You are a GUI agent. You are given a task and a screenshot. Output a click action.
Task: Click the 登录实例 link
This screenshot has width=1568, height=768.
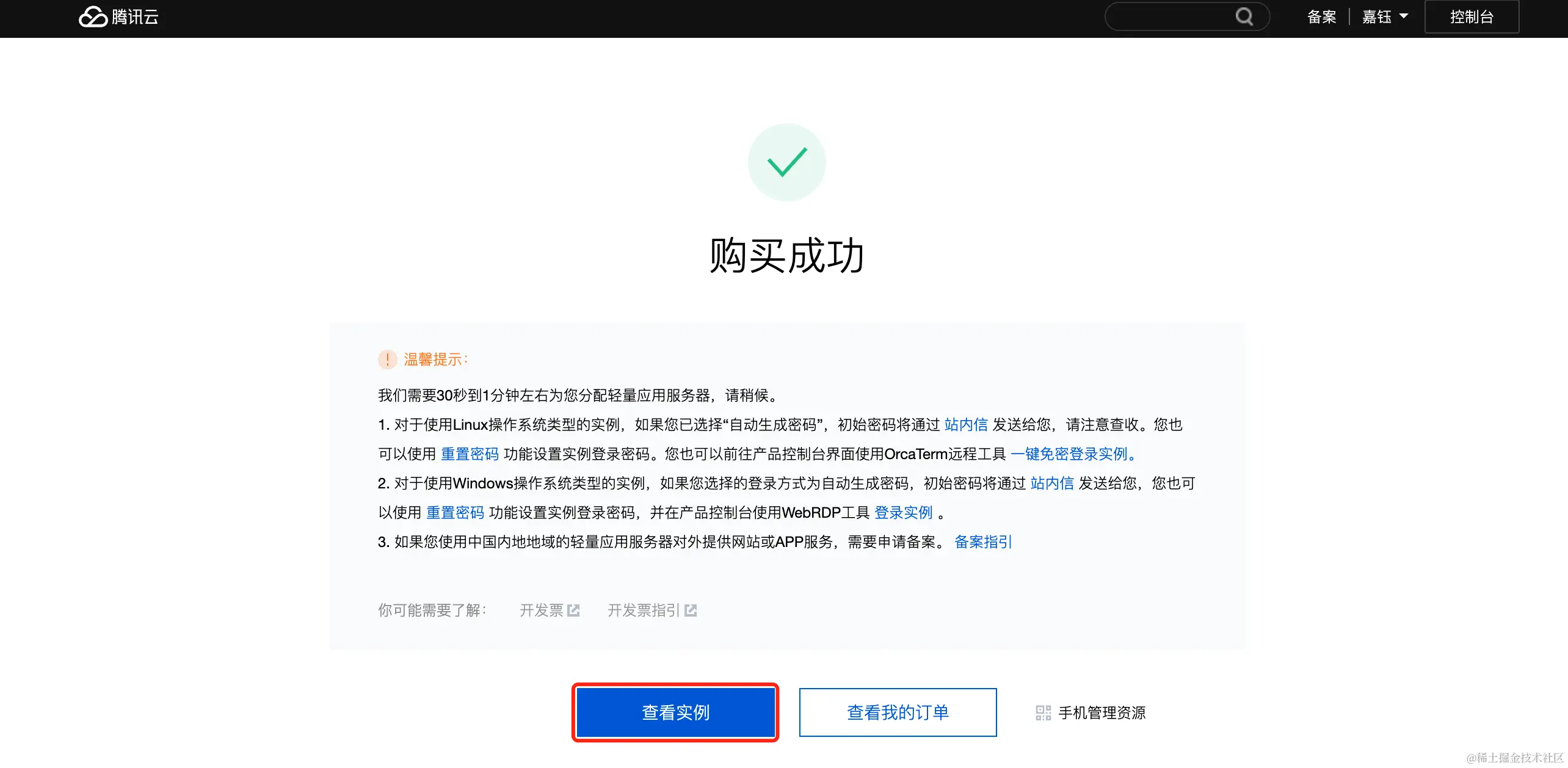[x=904, y=512]
